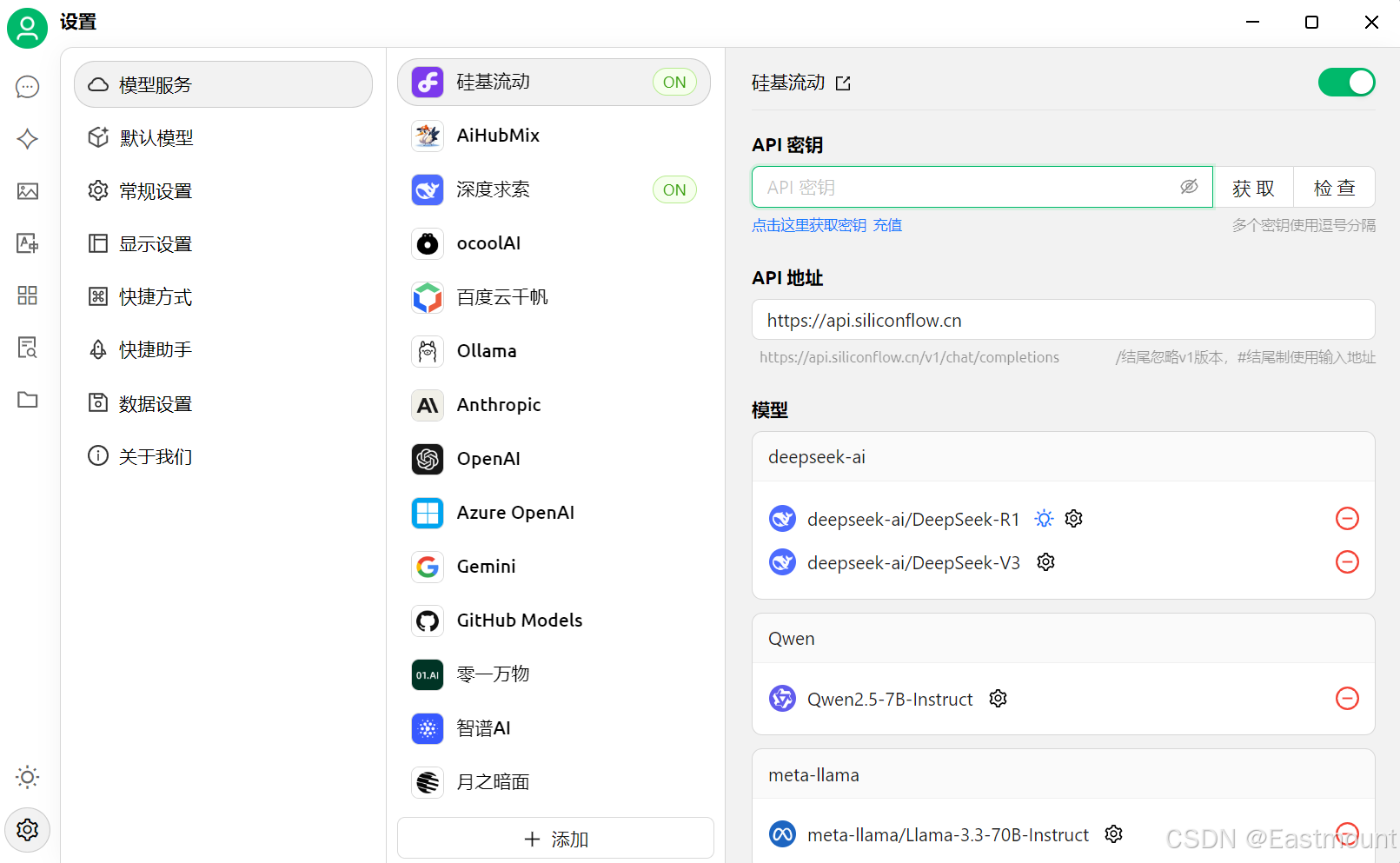The height and width of the screenshot is (863, 1400).
Task: Open the chat assistant sidebar icon
Action: coord(28,87)
